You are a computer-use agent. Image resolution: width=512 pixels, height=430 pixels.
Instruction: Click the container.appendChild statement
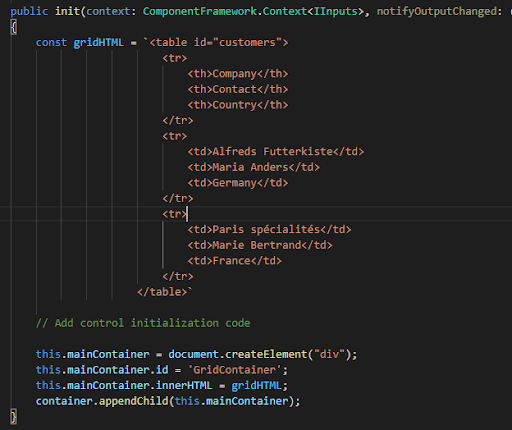168,401
